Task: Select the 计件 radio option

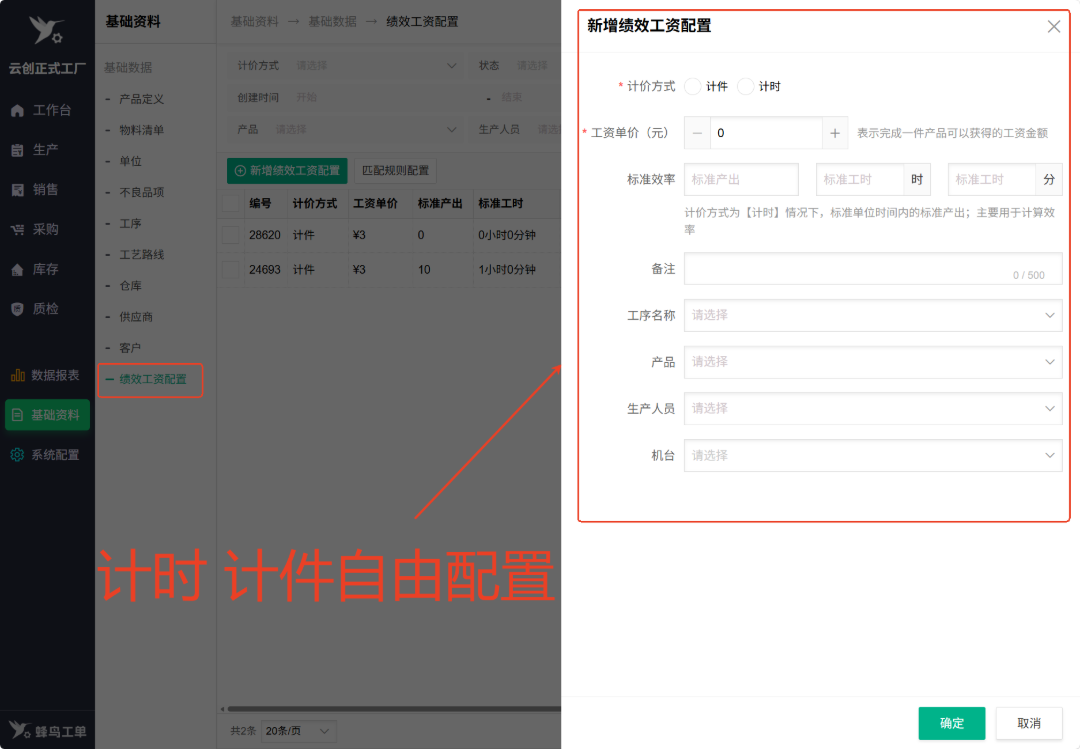Action: (x=693, y=86)
